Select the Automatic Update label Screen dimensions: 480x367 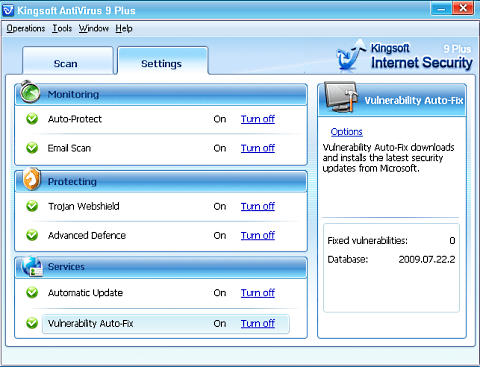click(x=85, y=293)
